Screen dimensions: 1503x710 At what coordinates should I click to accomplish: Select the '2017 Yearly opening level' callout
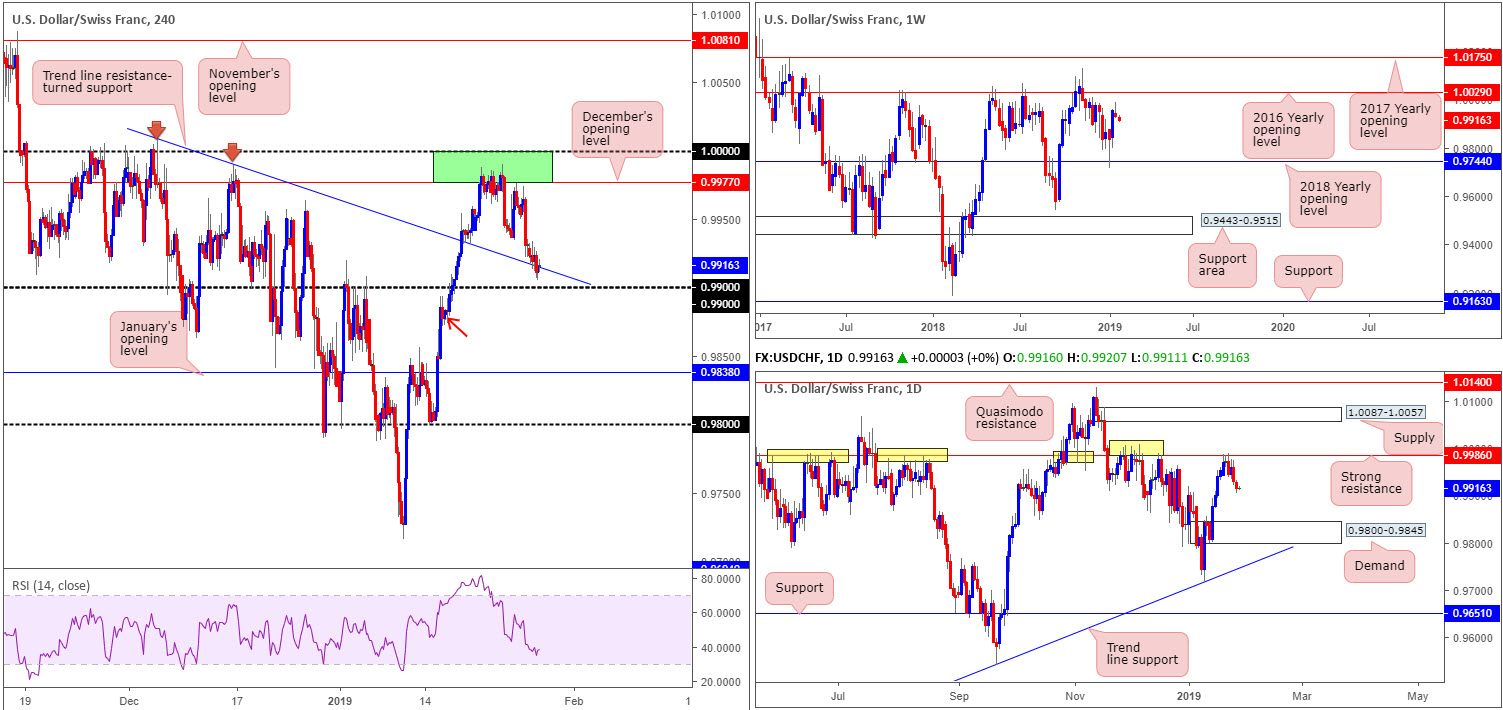pyautogui.click(x=1393, y=121)
